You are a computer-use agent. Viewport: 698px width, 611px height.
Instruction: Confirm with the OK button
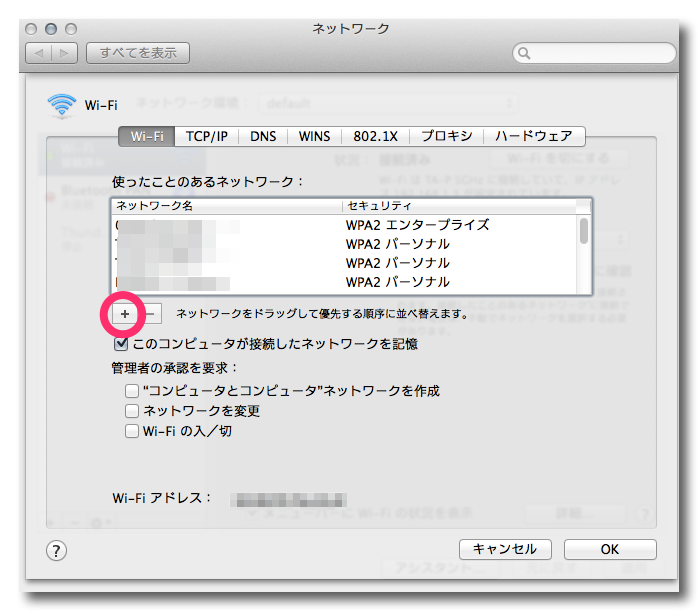pos(610,549)
